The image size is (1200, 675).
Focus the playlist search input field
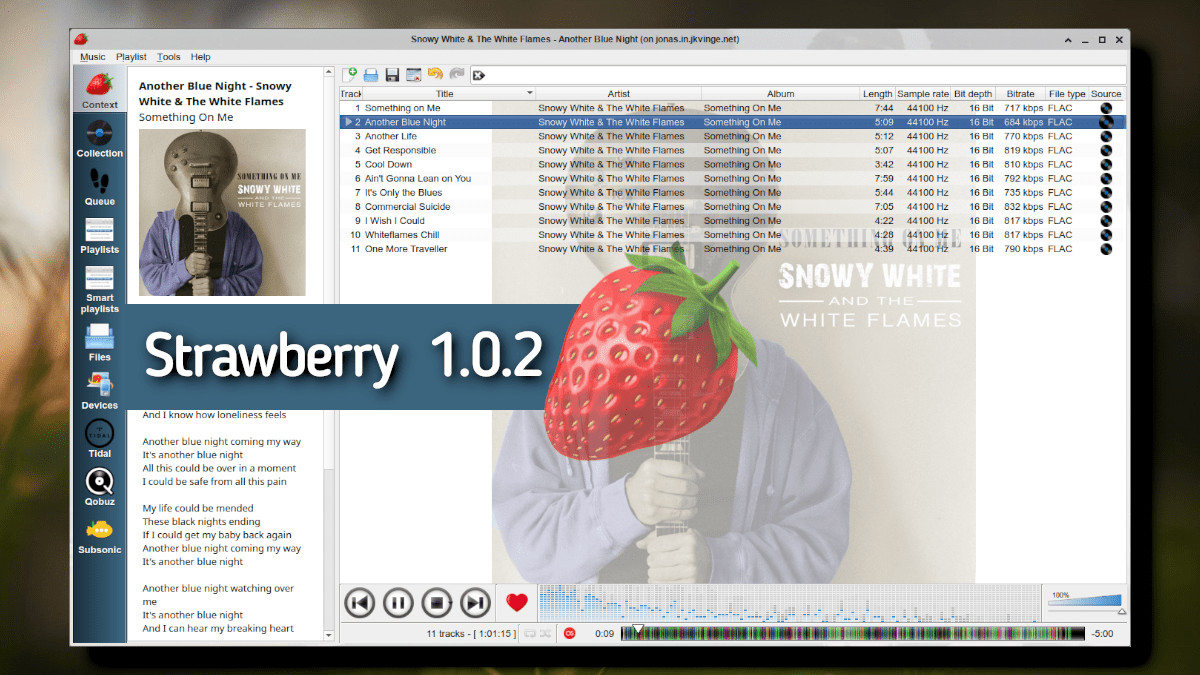tap(798, 75)
